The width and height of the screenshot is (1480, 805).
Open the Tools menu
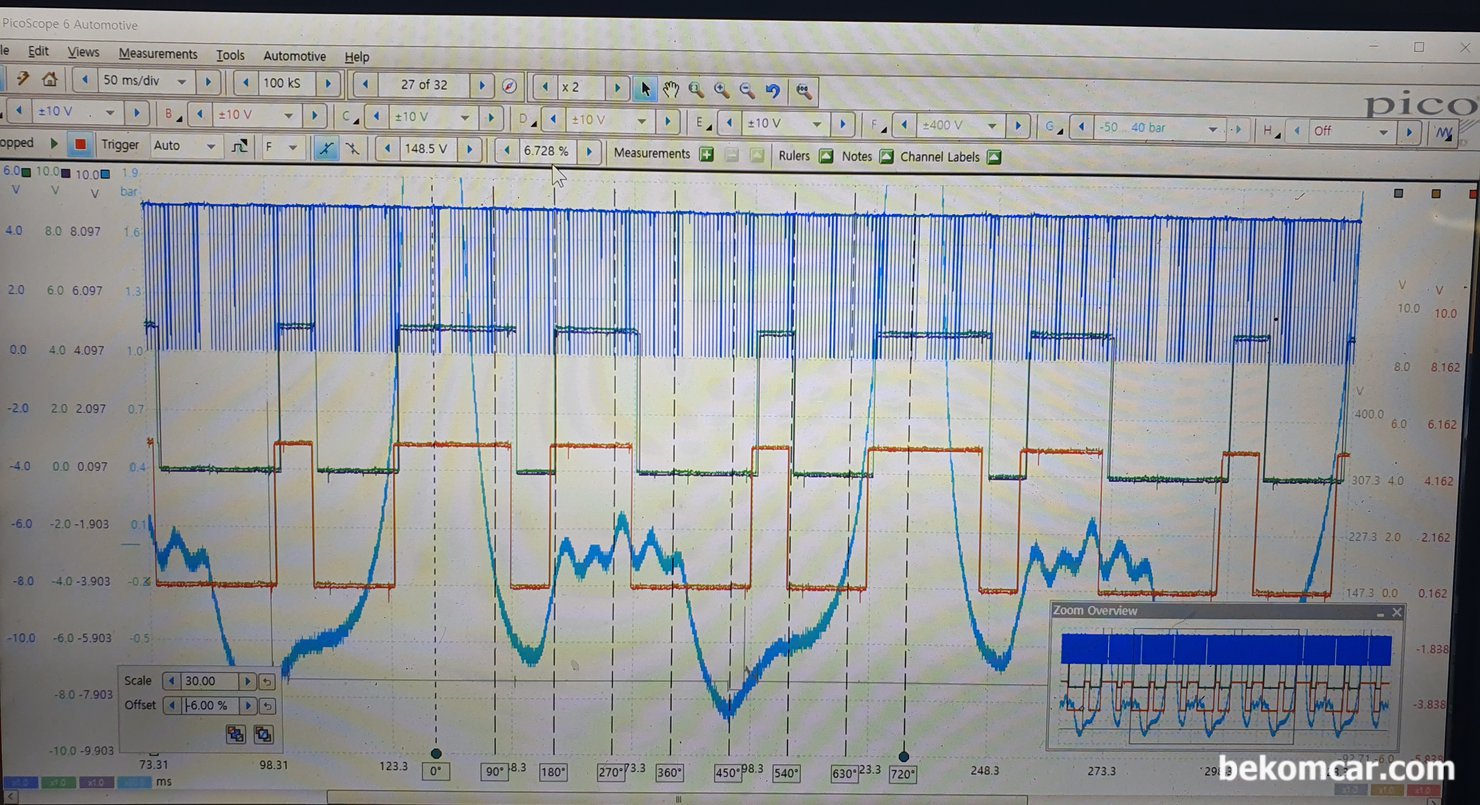[x=230, y=55]
